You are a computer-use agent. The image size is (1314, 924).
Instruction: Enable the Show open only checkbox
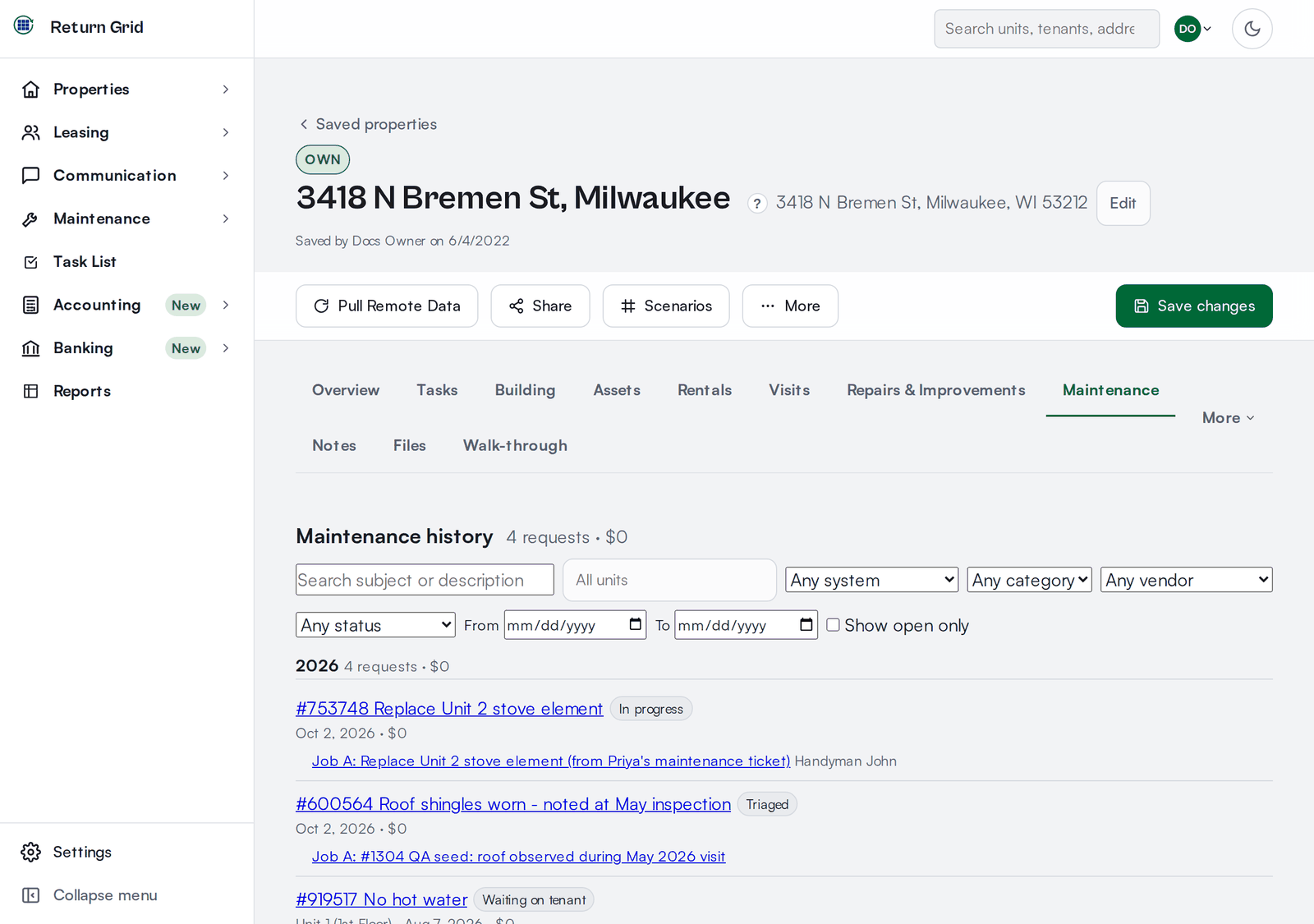(833, 625)
